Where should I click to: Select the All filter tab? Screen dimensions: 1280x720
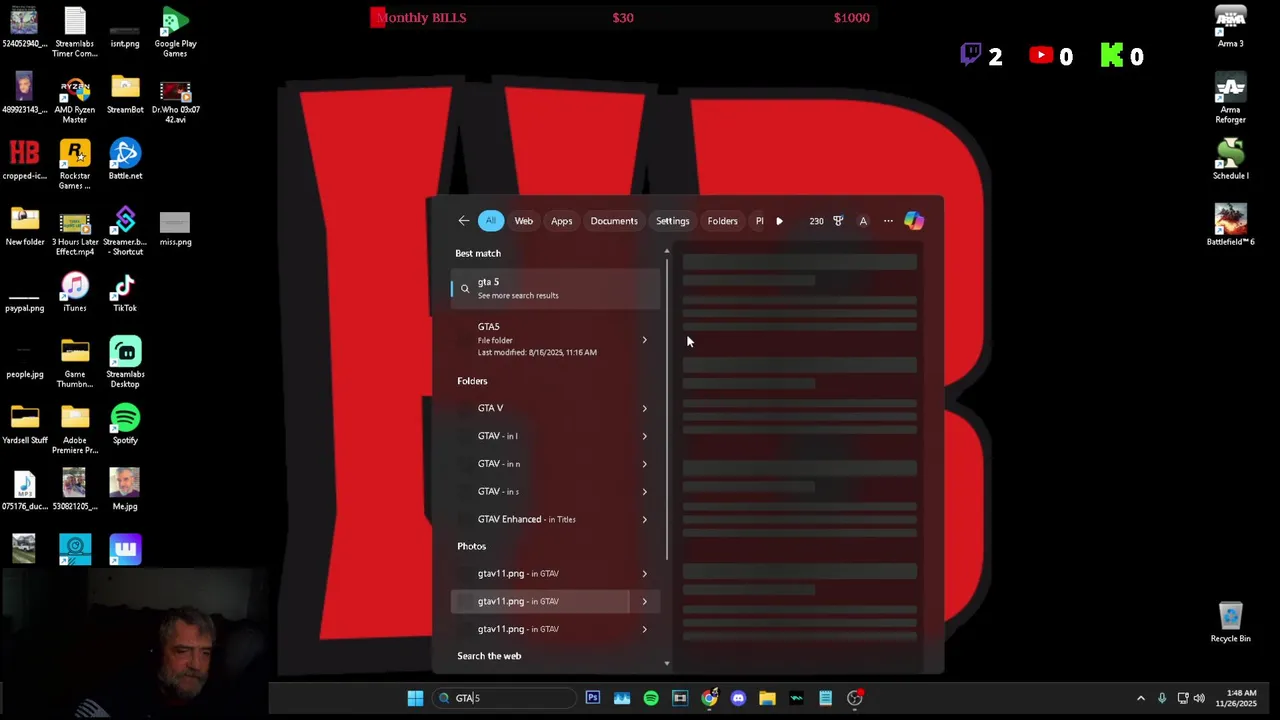[490, 221]
